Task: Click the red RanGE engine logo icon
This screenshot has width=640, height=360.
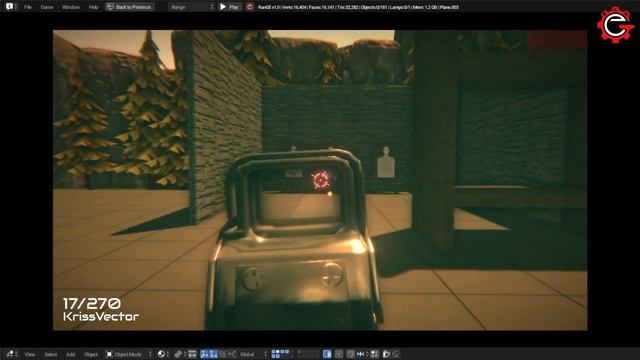Action: point(250,7)
